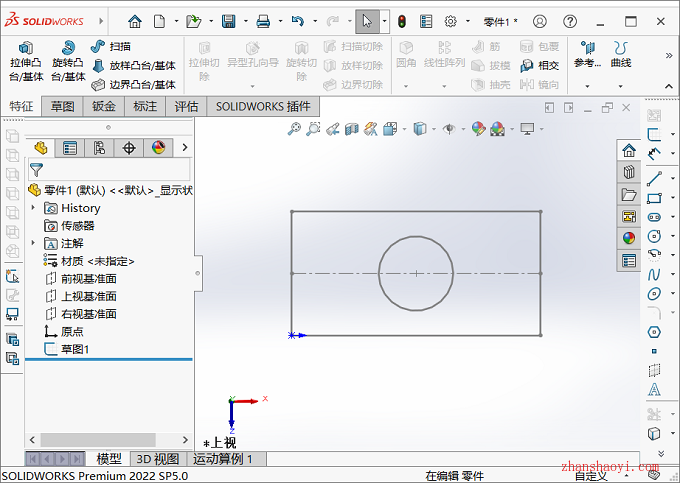680x483 pixels.
Task: Switch to the 3D 视图 bottom tab
Action: click(158, 459)
